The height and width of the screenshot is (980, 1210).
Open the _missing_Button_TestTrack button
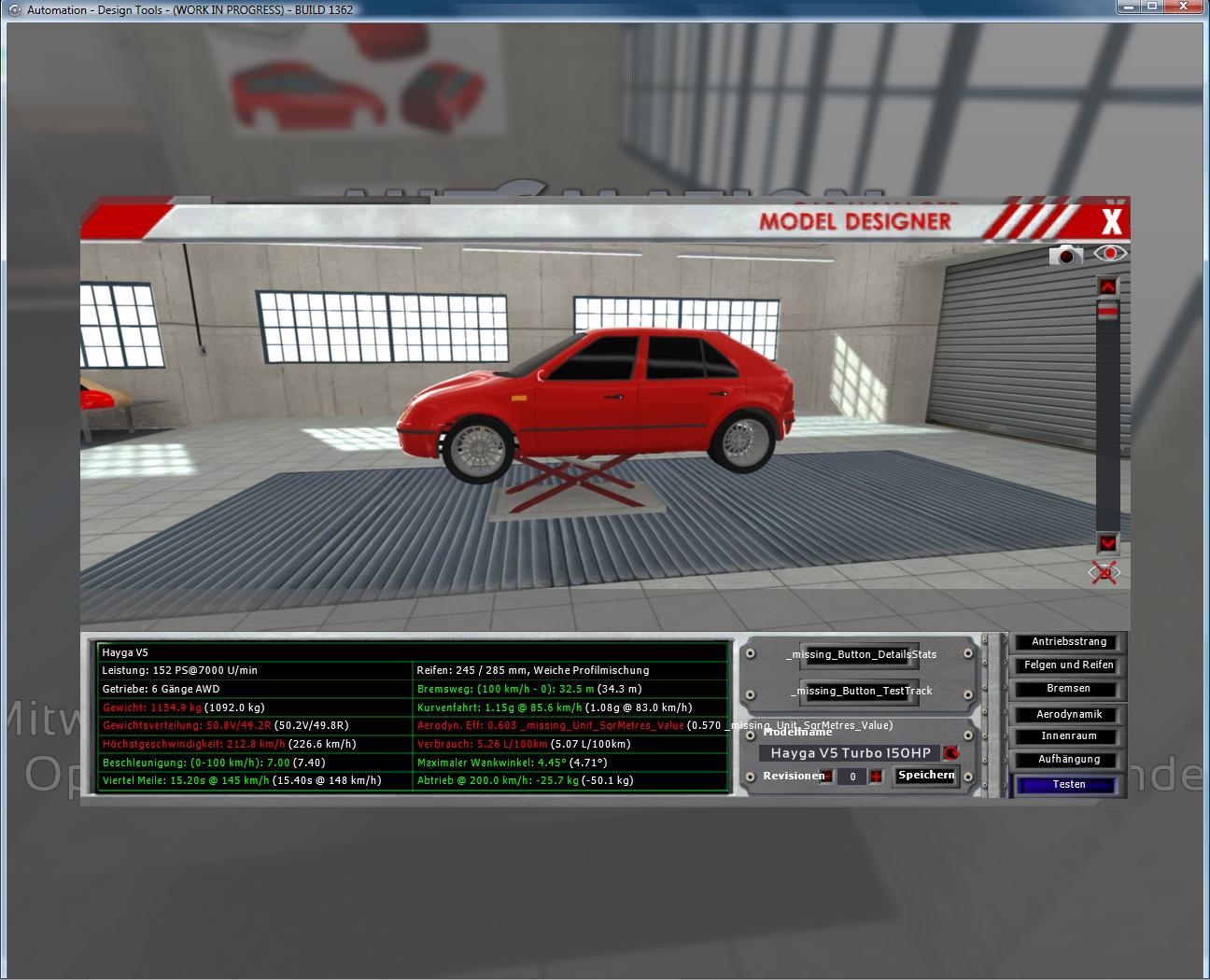860,692
